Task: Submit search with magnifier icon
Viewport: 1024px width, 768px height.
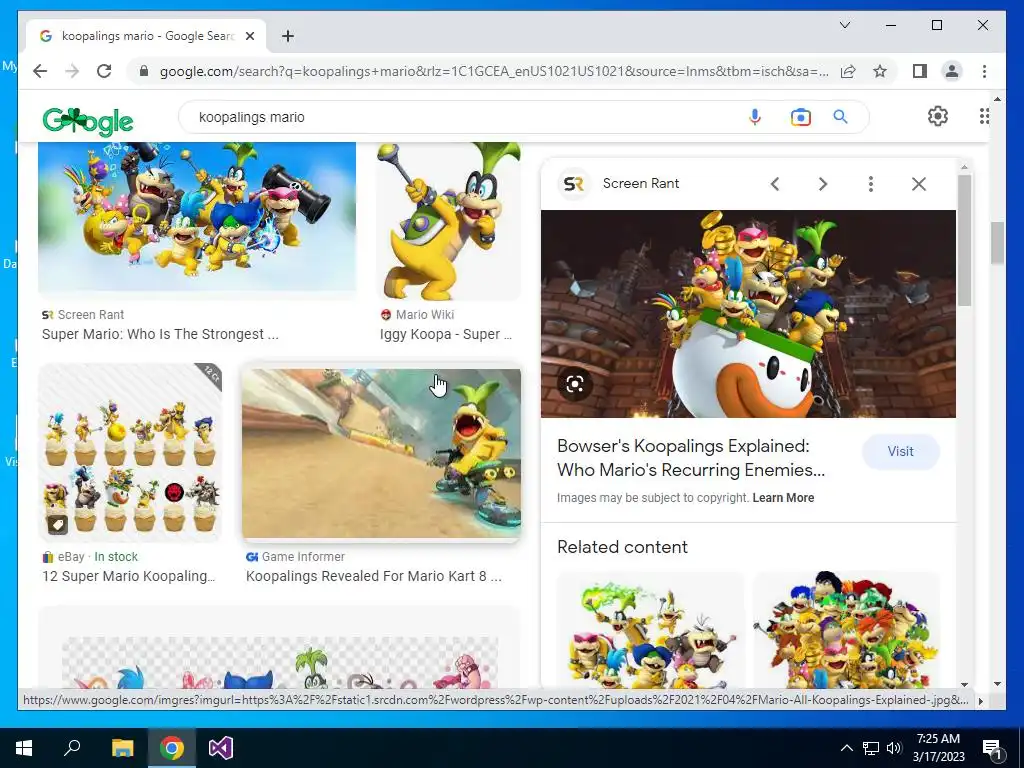Action: point(840,117)
